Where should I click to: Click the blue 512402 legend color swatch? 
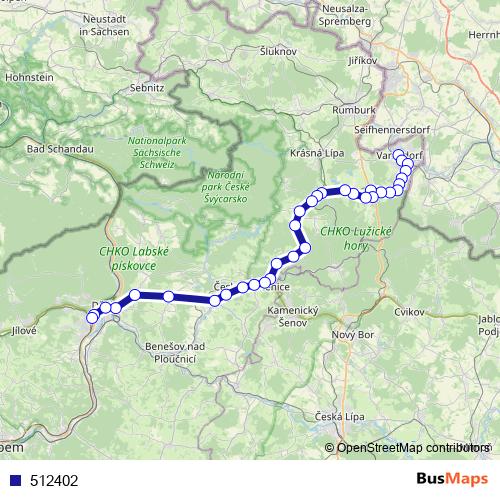click(16, 480)
